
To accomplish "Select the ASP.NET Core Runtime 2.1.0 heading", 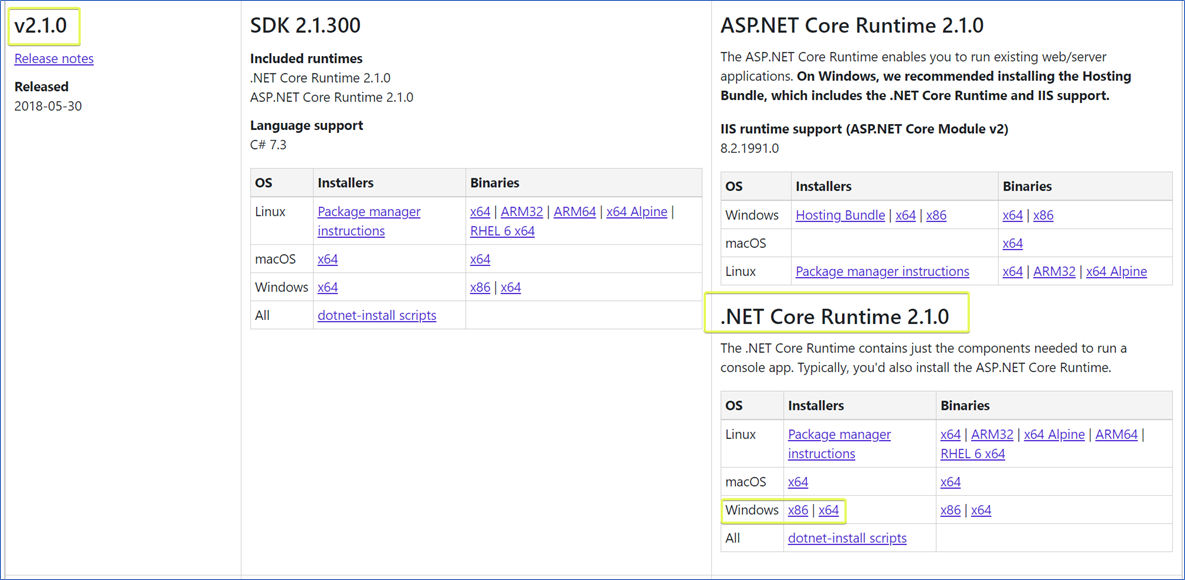I will (852, 26).
